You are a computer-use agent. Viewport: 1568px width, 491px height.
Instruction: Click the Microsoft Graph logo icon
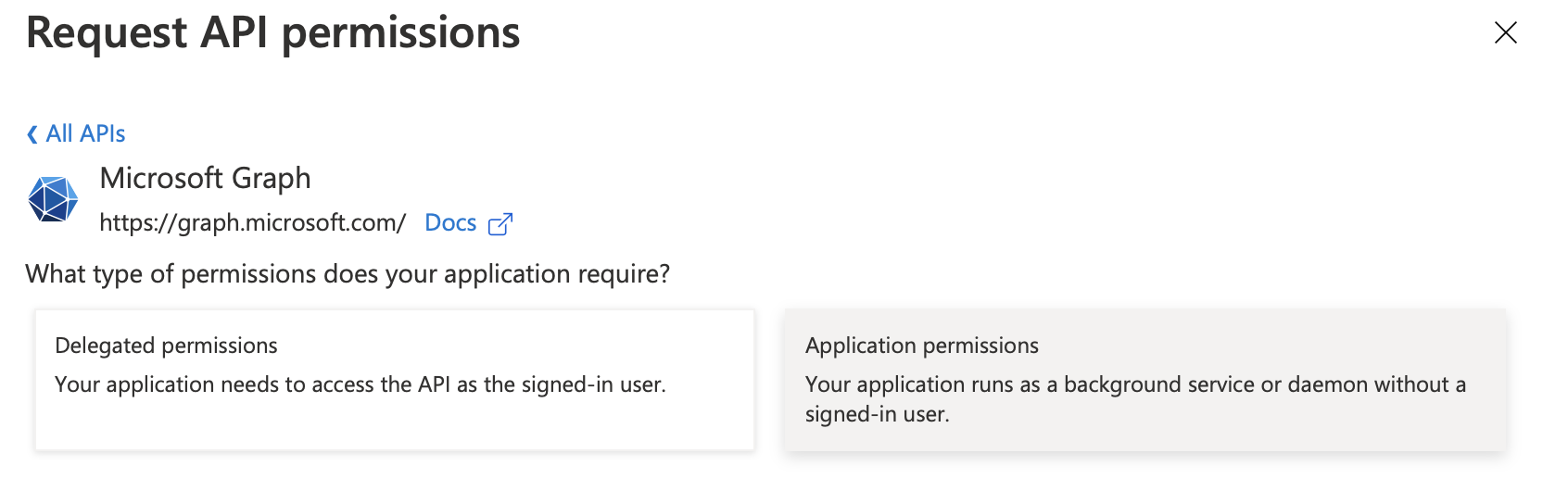pos(53,199)
